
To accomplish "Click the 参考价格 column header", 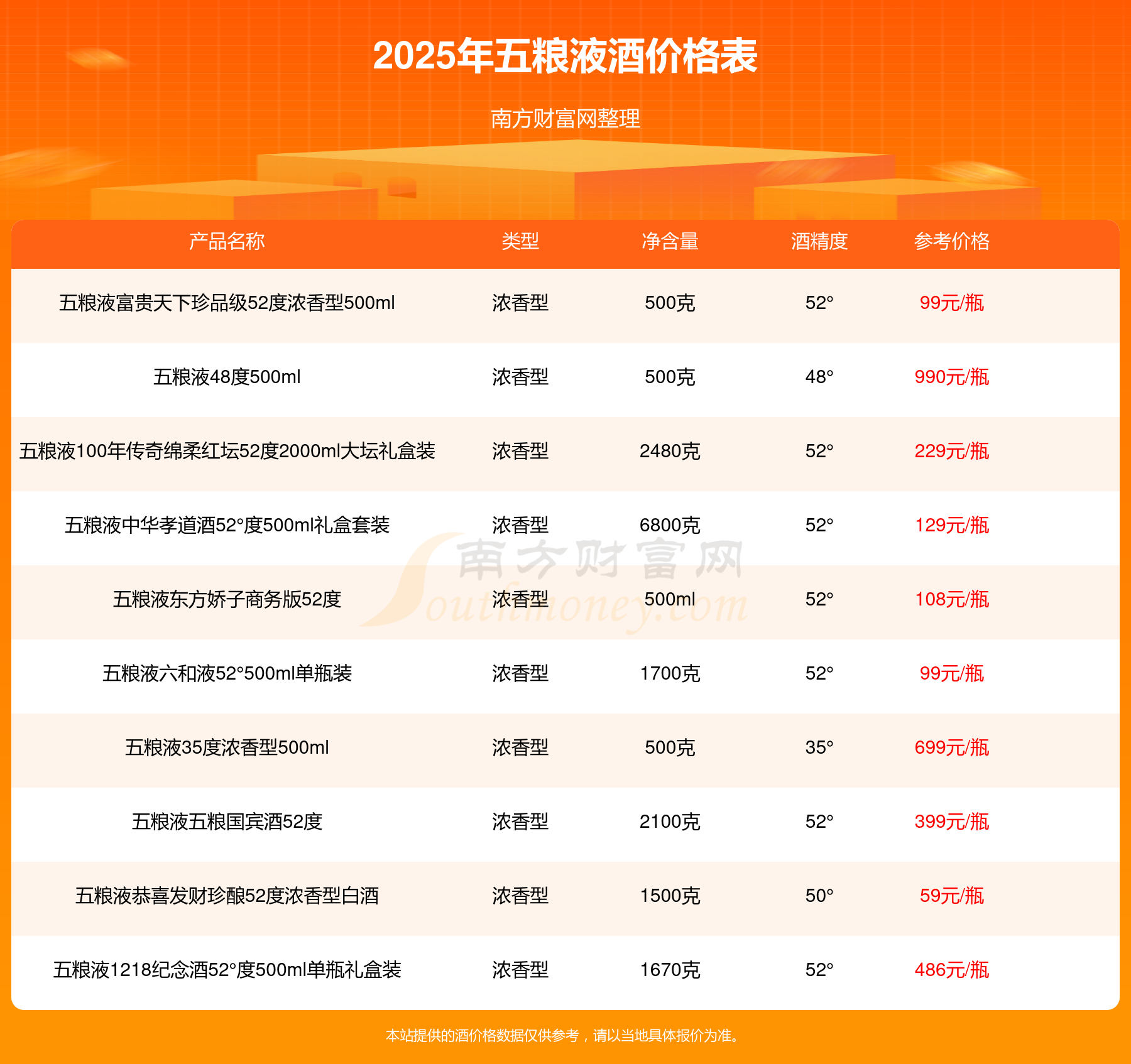I will pyautogui.click(x=952, y=241).
